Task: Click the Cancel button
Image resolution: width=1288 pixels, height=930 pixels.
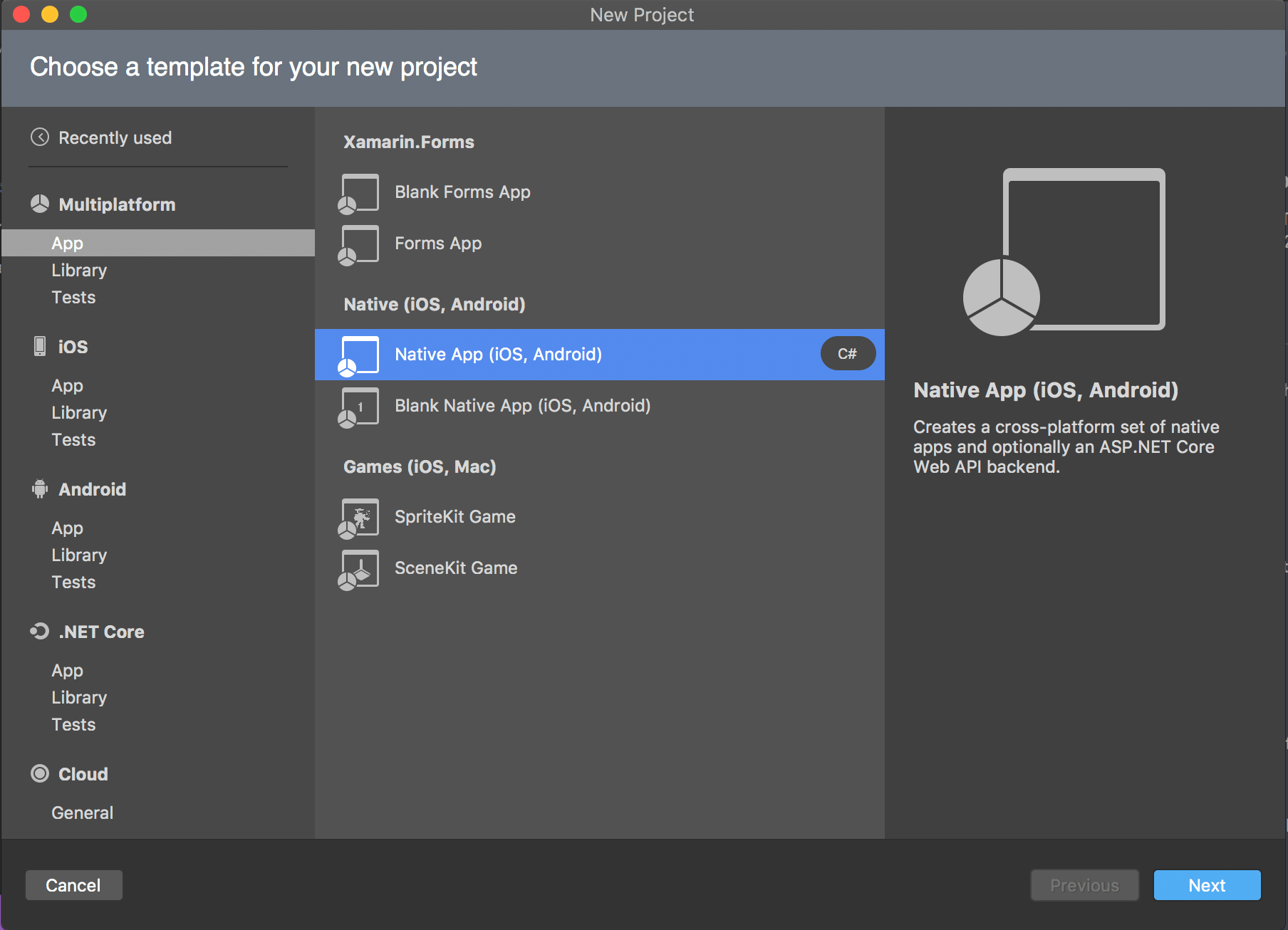Action: tap(73, 885)
